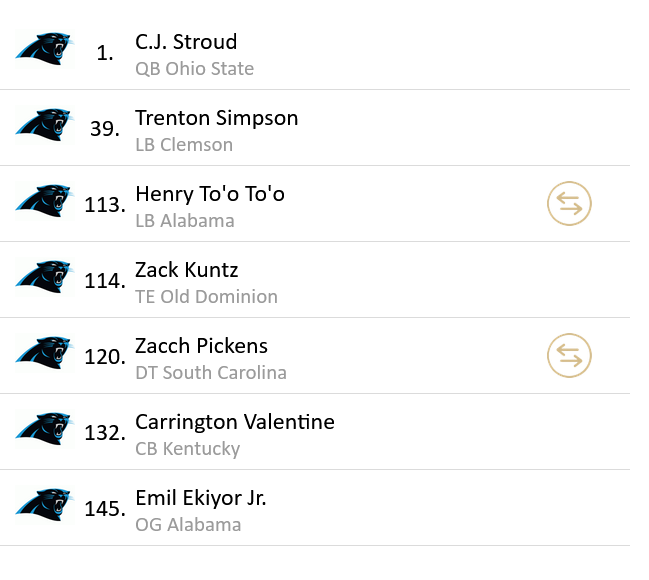The width and height of the screenshot is (649, 580).
Task: Click the Panthers logo beside Zacch Pickens
Action: pos(45,353)
